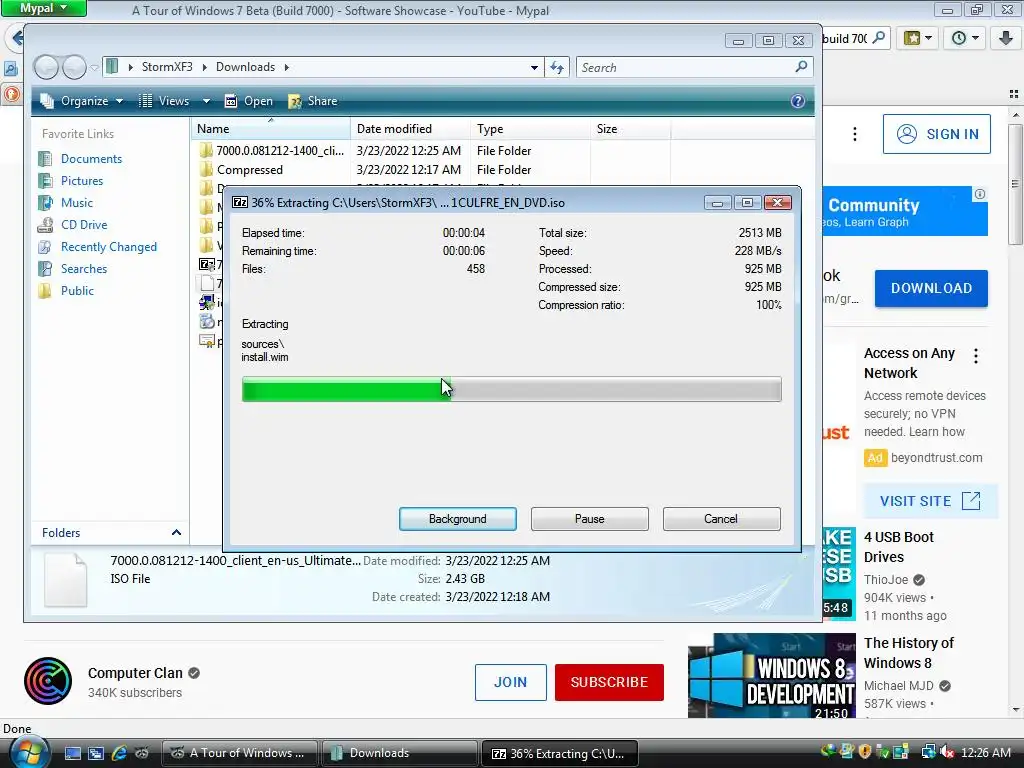Click the Music folder icon in sidebar

pyautogui.click(x=45, y=202)
